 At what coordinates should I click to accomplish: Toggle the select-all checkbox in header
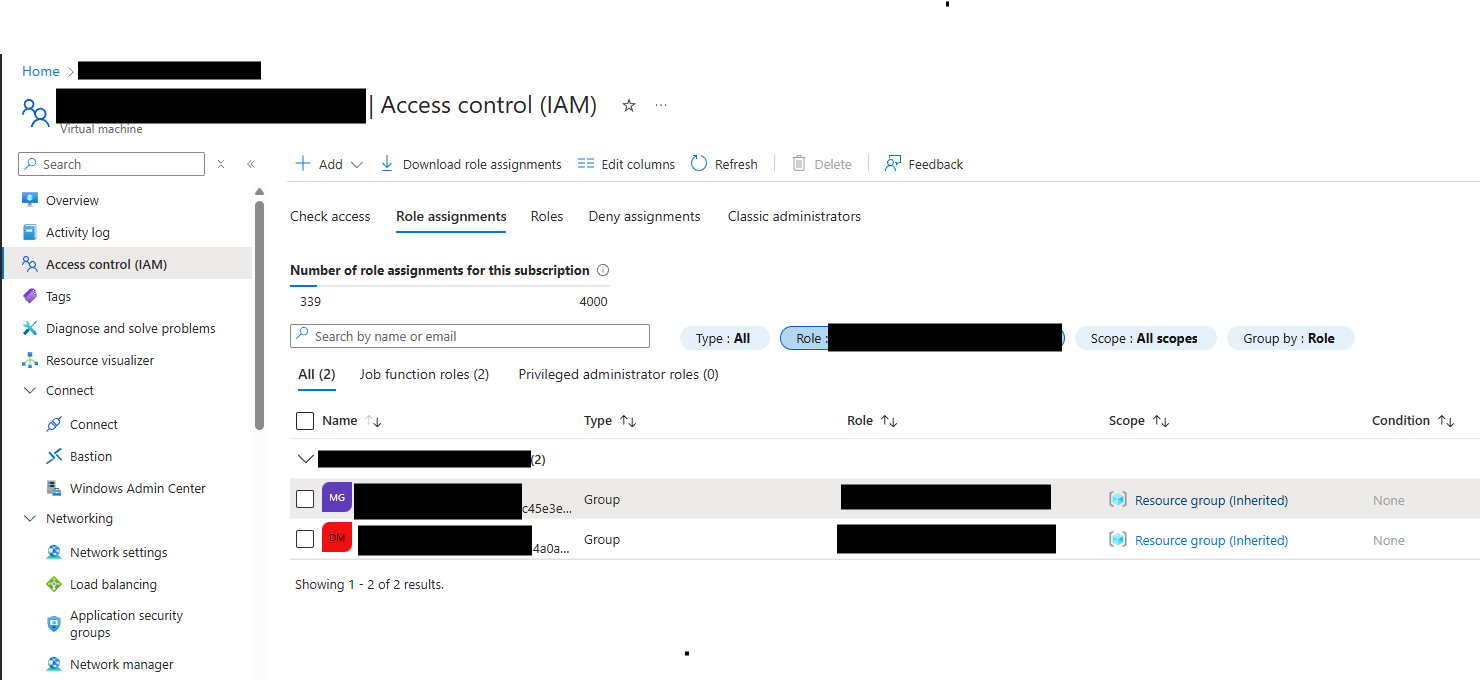[x=305, y=421]
